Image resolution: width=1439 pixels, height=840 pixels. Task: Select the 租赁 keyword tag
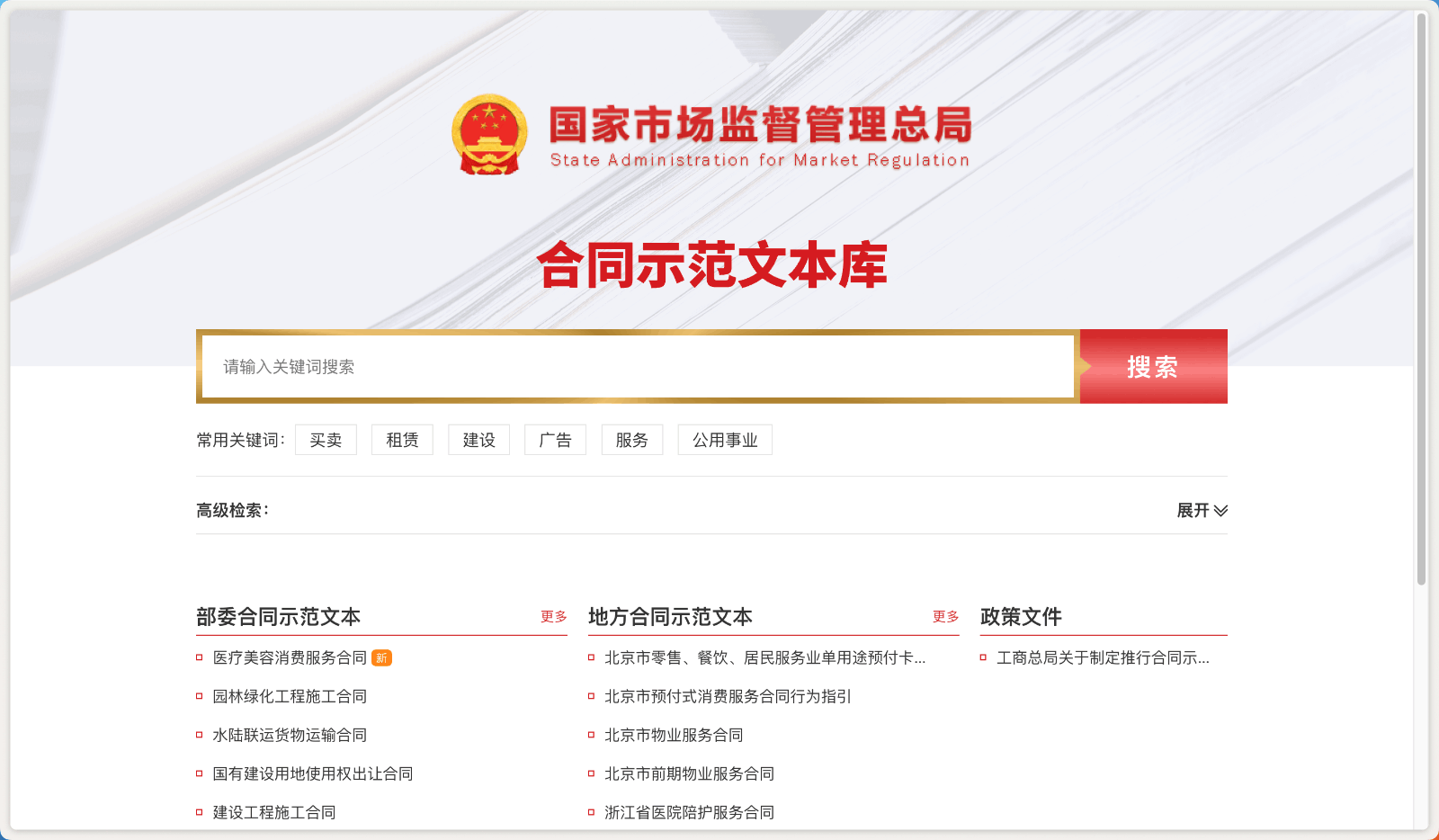pos(402,440)
